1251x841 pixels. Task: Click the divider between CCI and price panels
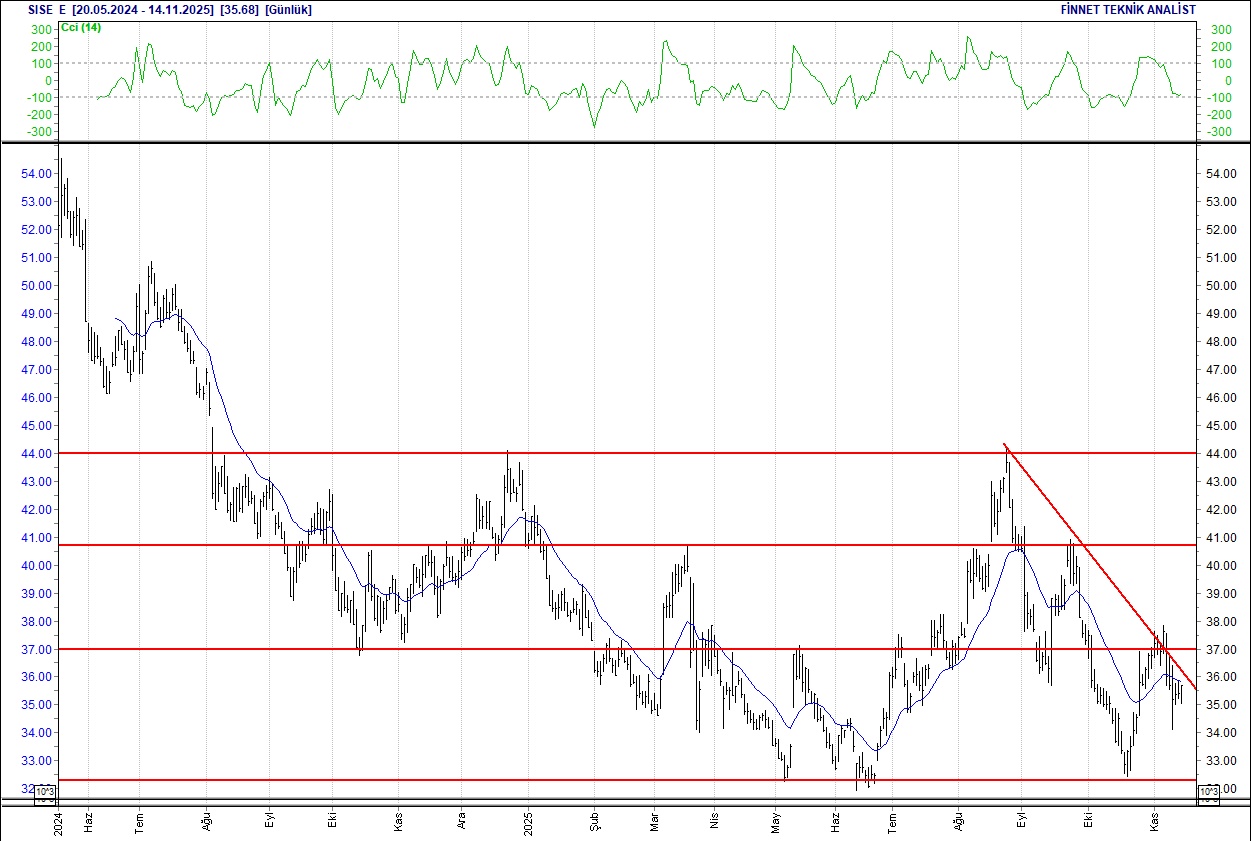(625, 143)
